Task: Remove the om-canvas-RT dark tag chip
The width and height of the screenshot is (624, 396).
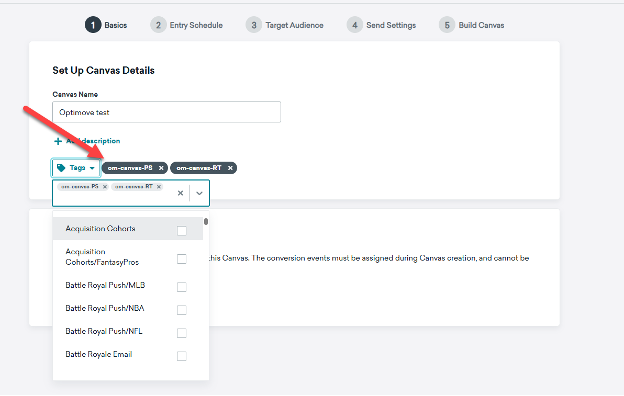Action: tap(230, 168)
